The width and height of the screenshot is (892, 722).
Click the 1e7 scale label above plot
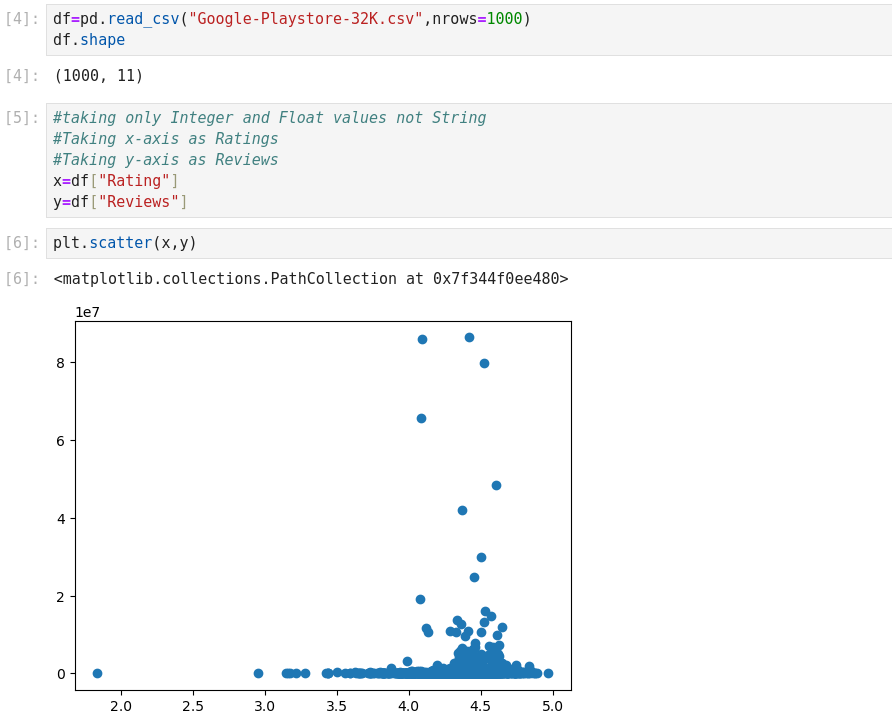point(87,312)
